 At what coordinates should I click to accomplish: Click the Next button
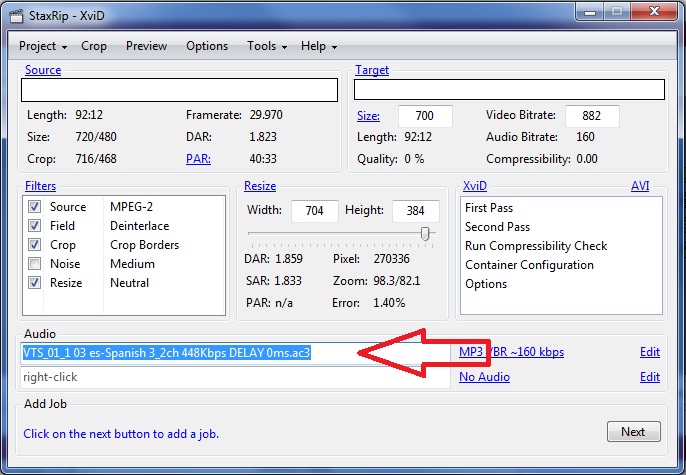(x=634, y=432)
